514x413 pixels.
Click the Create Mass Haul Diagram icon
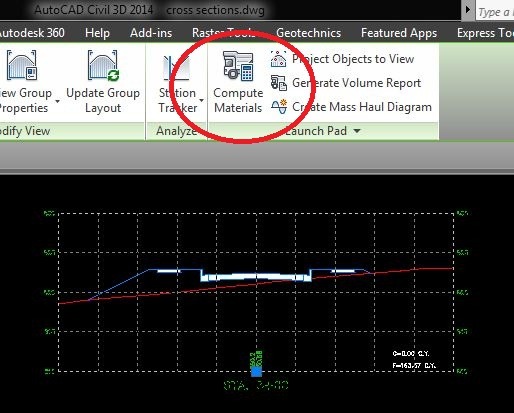click(x=279, y=107)
